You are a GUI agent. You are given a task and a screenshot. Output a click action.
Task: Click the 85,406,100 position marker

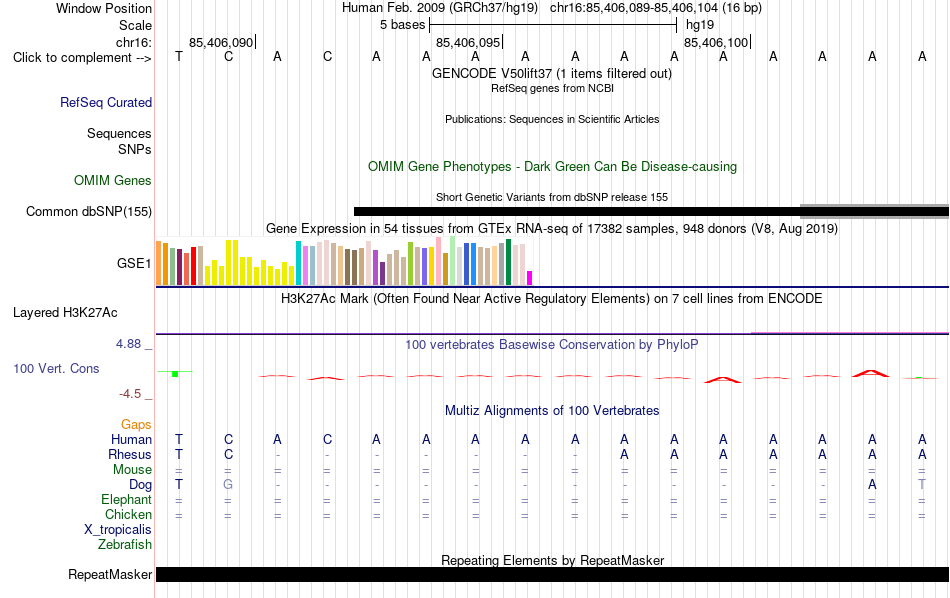[716, 42]
